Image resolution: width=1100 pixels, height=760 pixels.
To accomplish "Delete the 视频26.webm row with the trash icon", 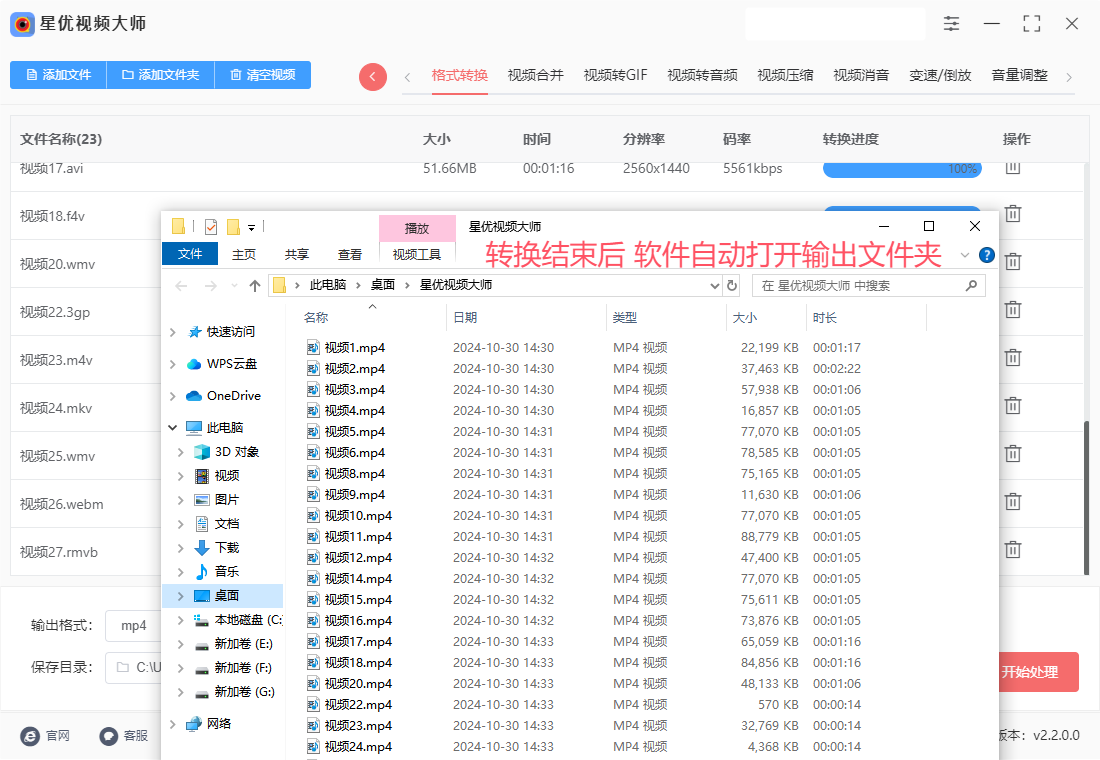I will click(1012, 502).
